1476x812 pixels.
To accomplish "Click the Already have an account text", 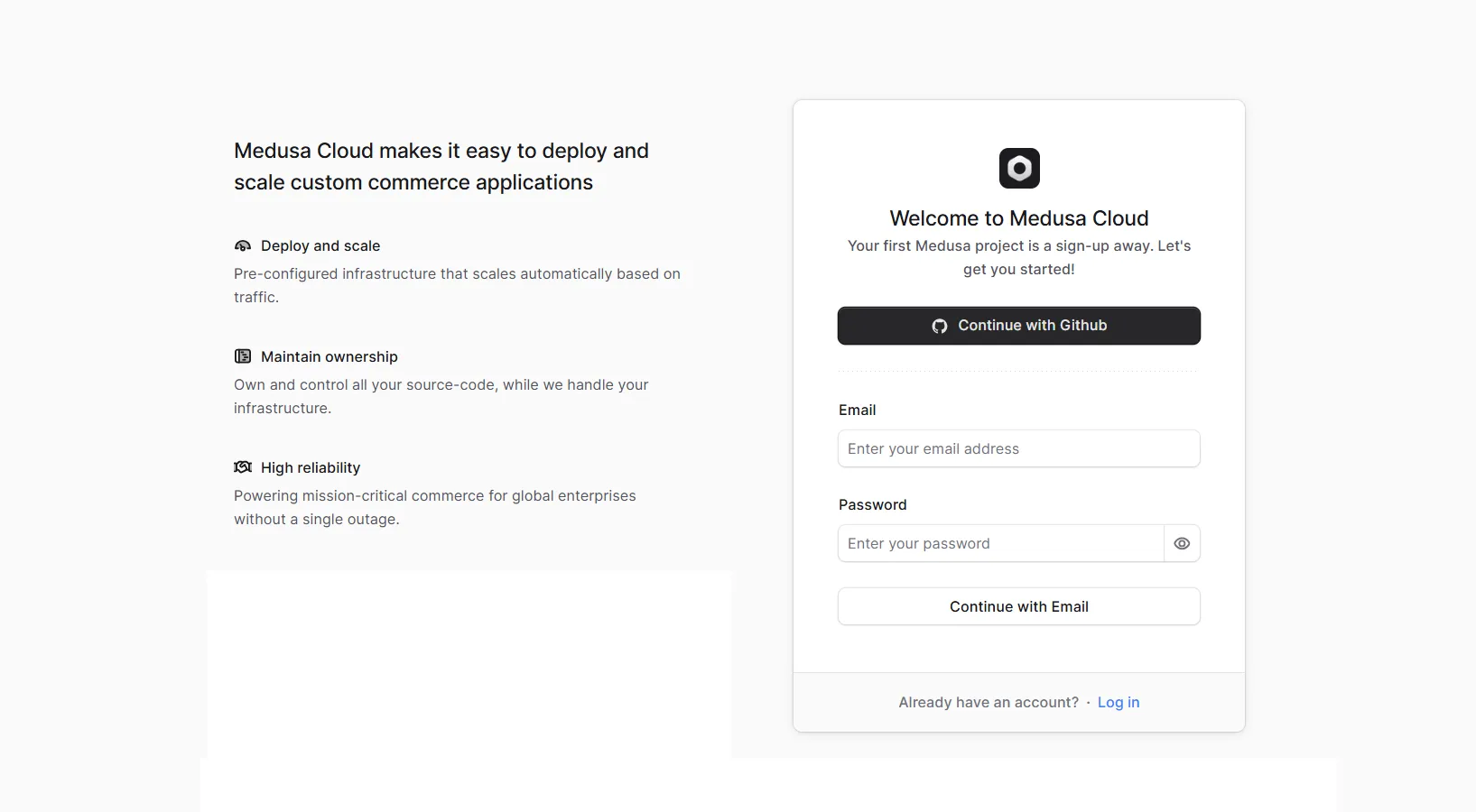I will 988,702.
